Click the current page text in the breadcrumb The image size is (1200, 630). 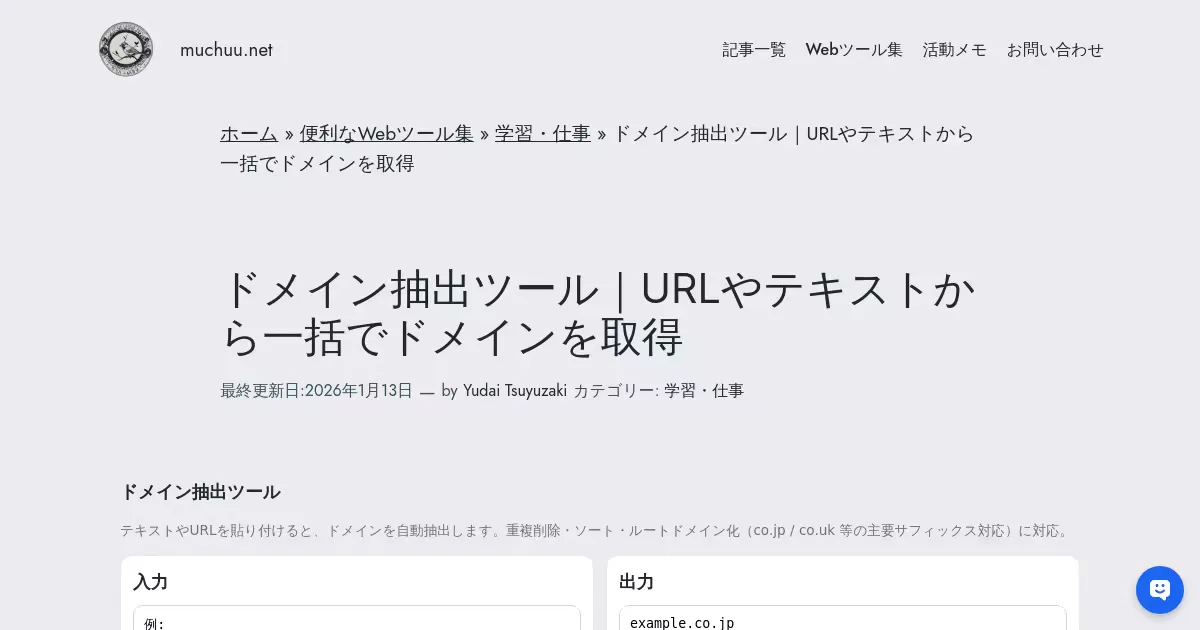(597, 148)
